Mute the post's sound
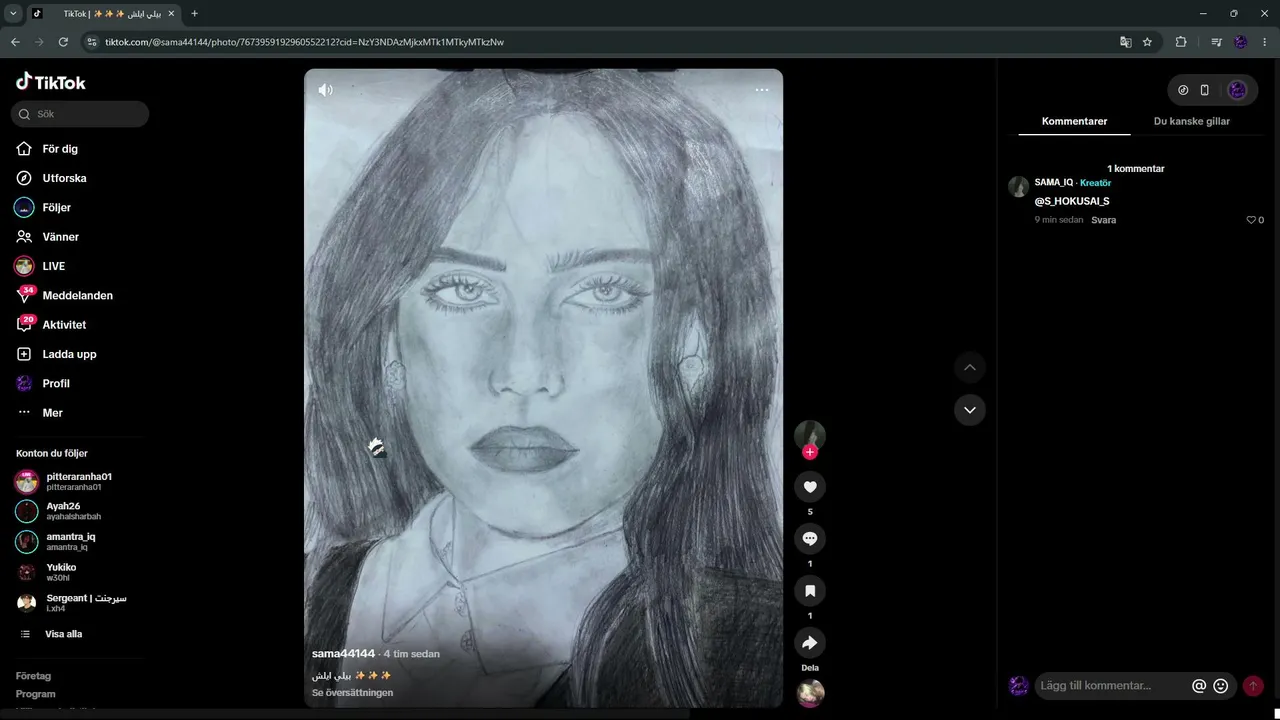1280x720 pixels. pos(325,90)
